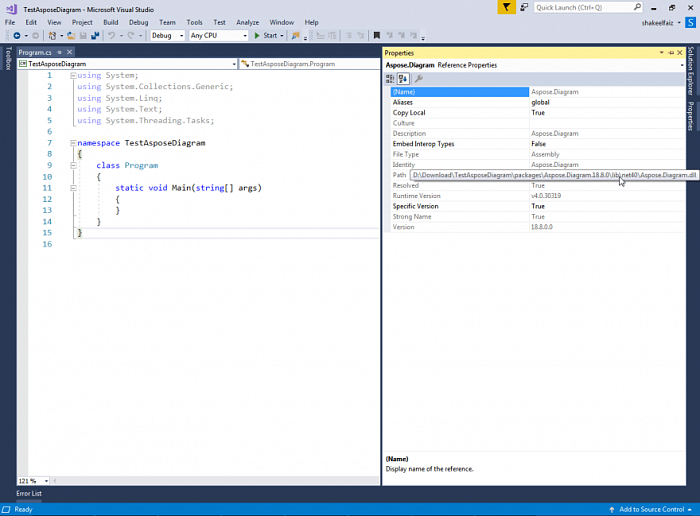The height and width of the screenshot is (516, 700).
Task: Click the Redo arrow icon
Action: point(131,35)
